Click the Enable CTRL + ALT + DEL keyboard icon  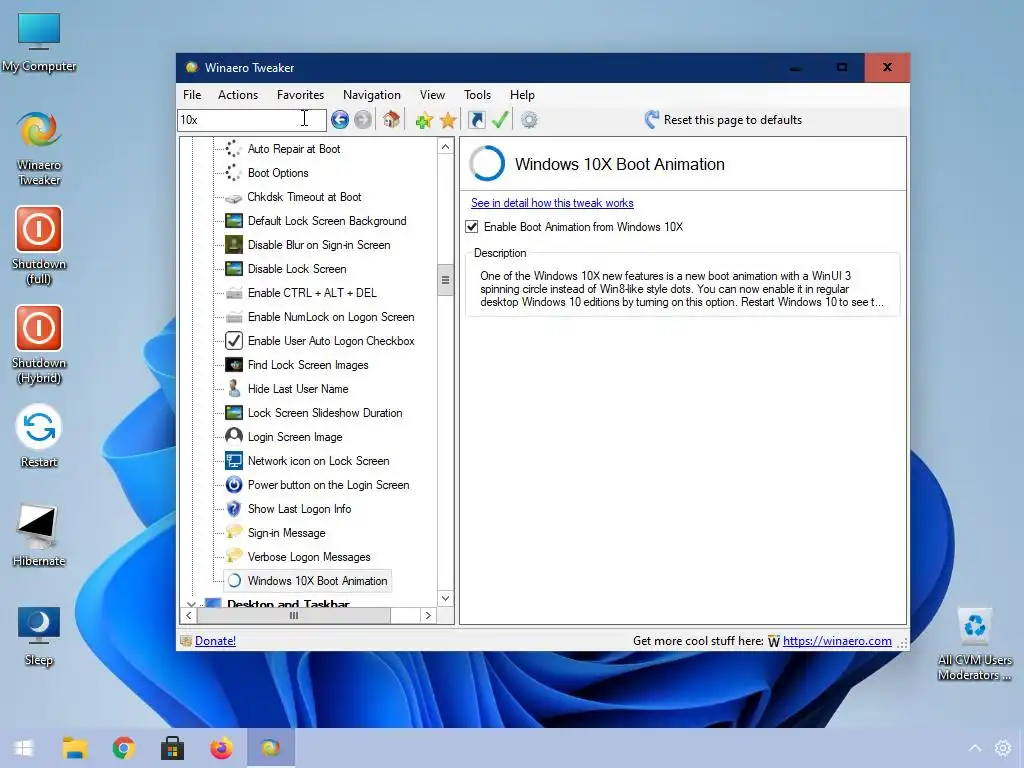[x=233, y=293]
